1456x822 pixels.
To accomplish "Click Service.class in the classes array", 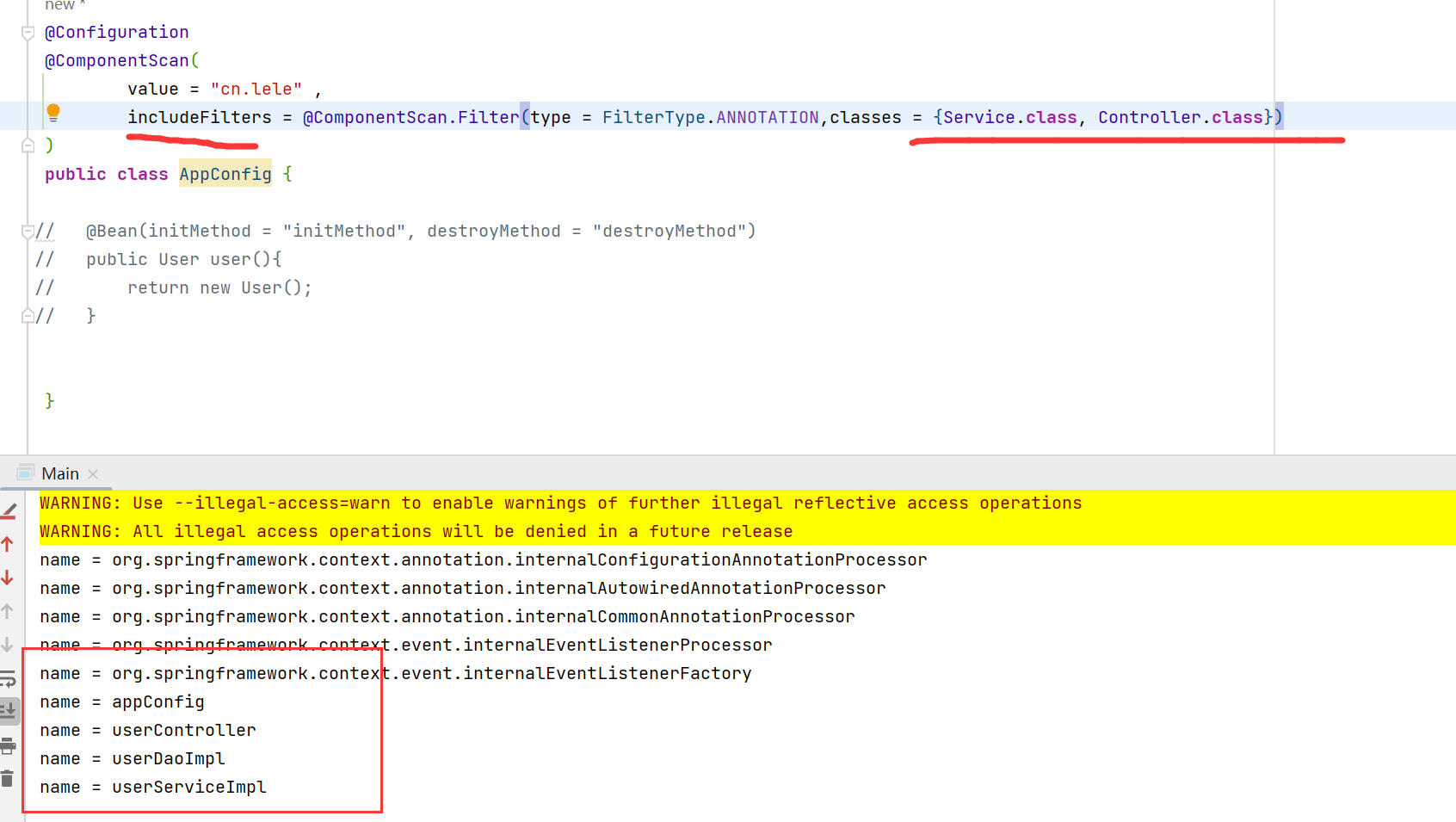I will tap(1010, 117).
